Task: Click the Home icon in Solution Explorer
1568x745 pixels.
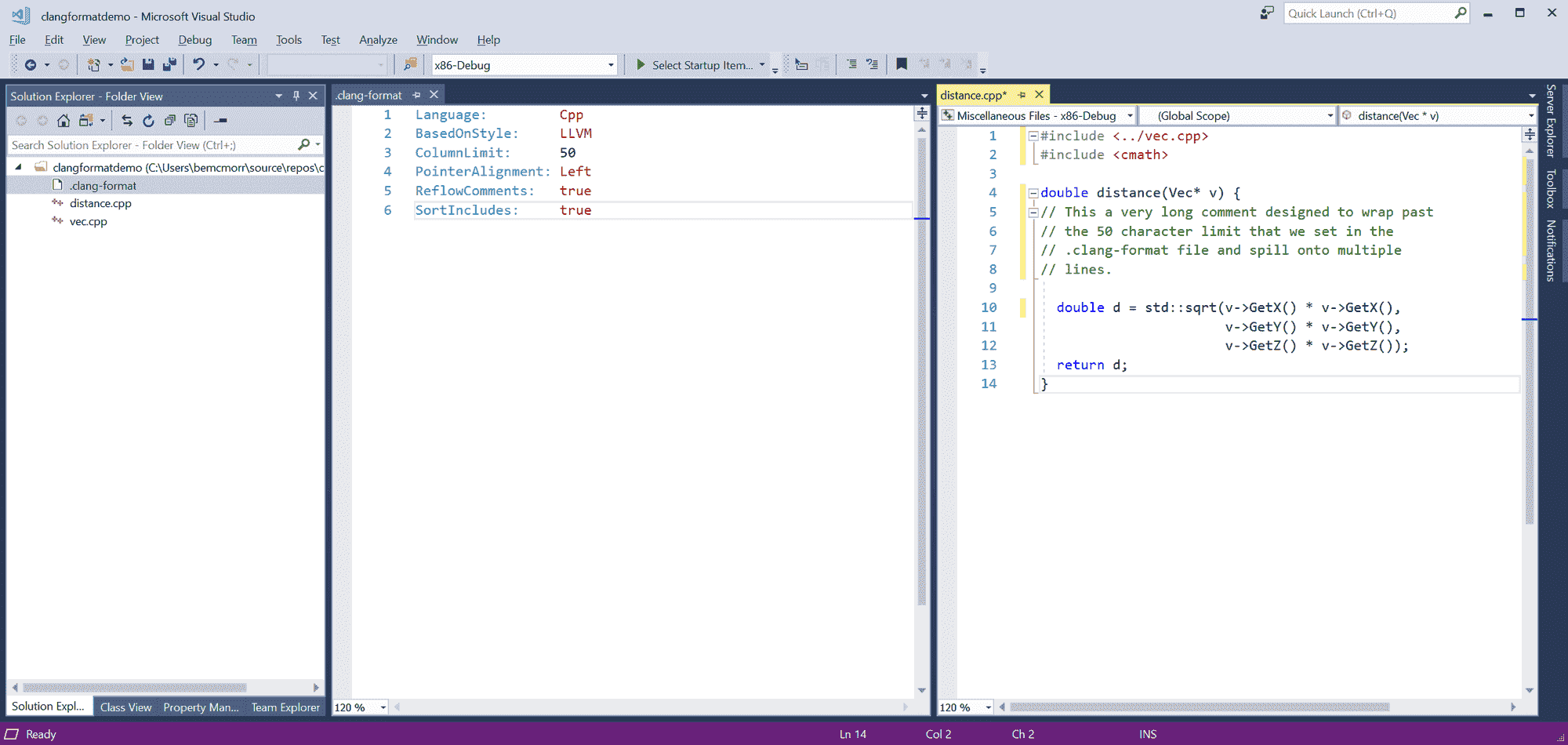Action: coord(64,120)
